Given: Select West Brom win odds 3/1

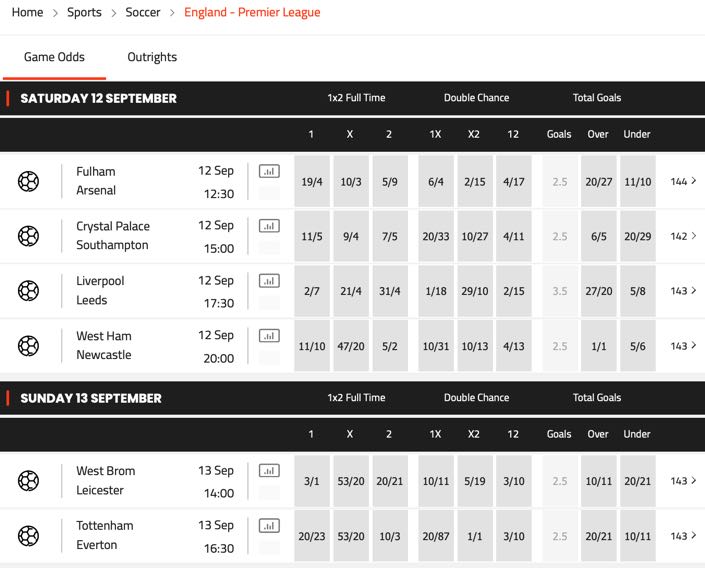Looking at the screenshot, I should [312, 481].
